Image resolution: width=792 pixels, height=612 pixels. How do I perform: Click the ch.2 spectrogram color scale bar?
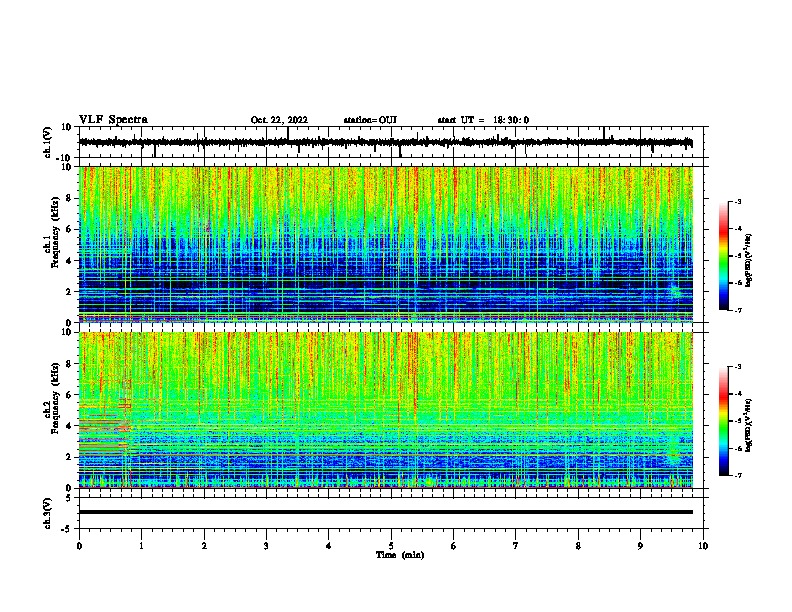pyautogui.click(x=724, y=421)
